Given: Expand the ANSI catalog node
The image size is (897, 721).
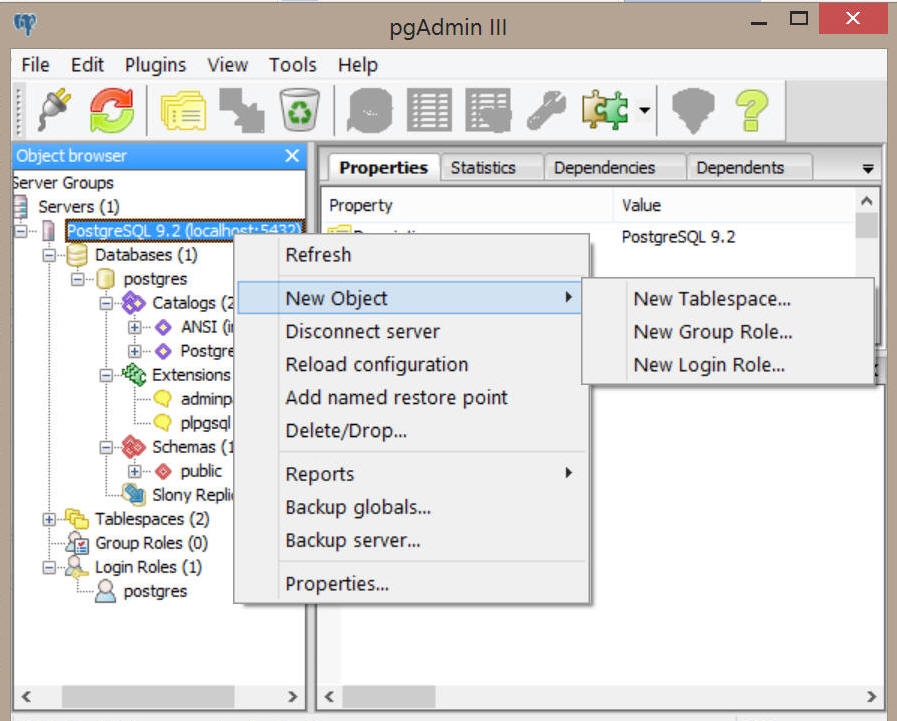Looking at the screenshot, I should (134, 327).
